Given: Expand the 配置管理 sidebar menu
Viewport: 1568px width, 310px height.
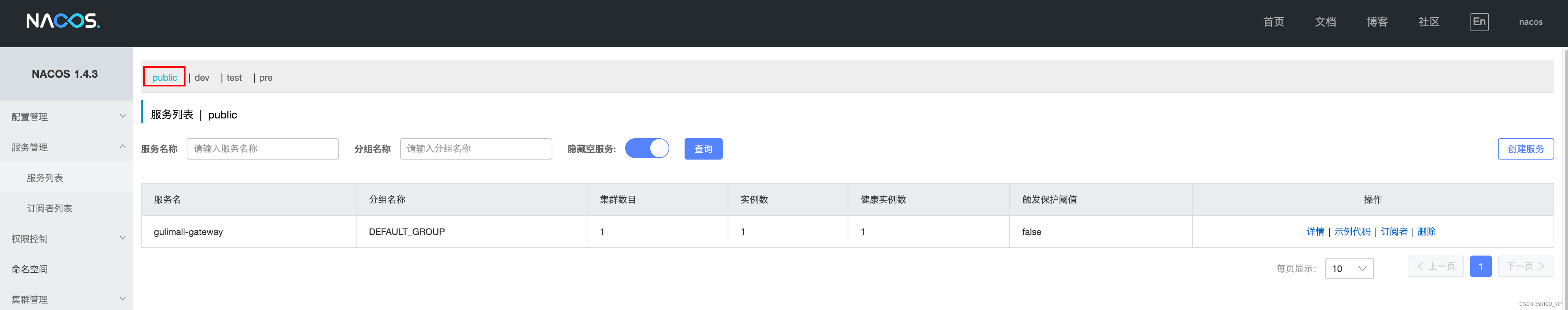Looking at the screenshot, I should (x=66, y=116).
